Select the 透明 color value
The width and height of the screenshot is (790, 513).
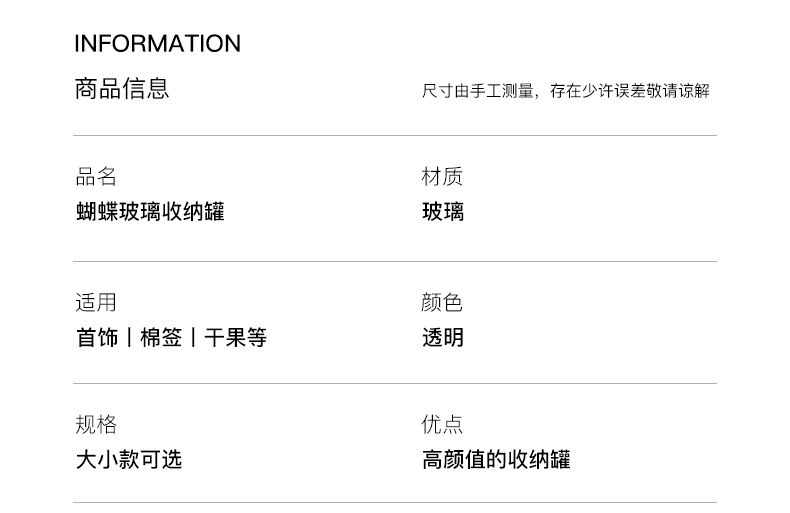click(x=442, y=338)
